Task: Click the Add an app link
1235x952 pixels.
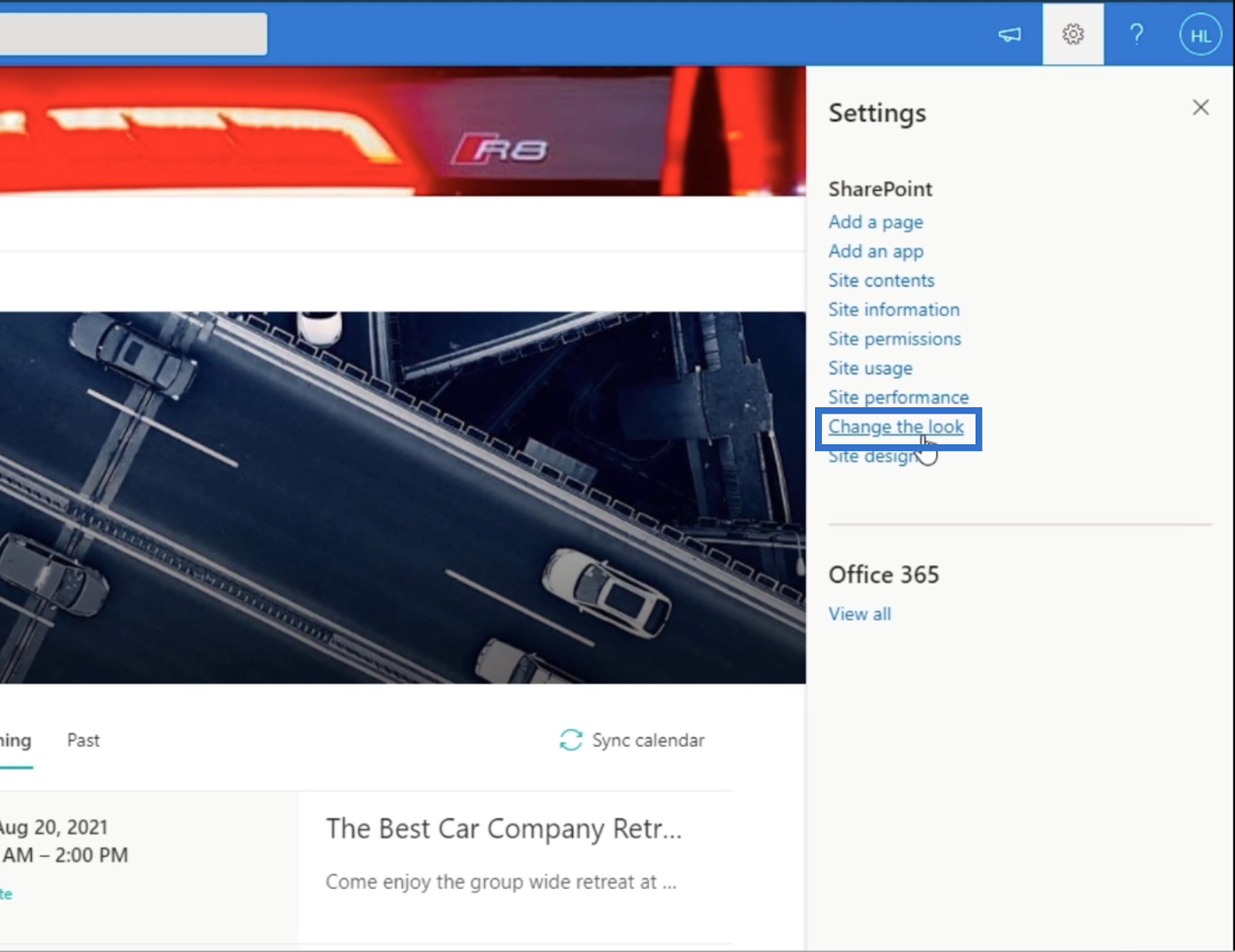Action: click(x=875, y=252)
